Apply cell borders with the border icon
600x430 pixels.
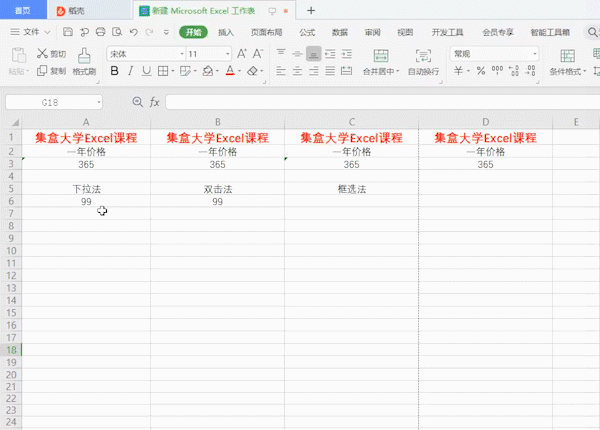(163, 71)
